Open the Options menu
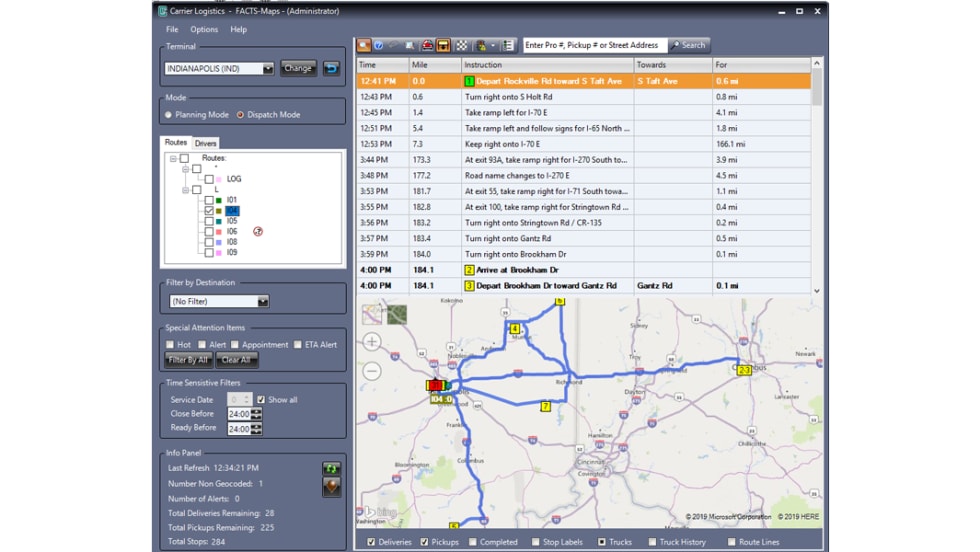 coord(204,29)
